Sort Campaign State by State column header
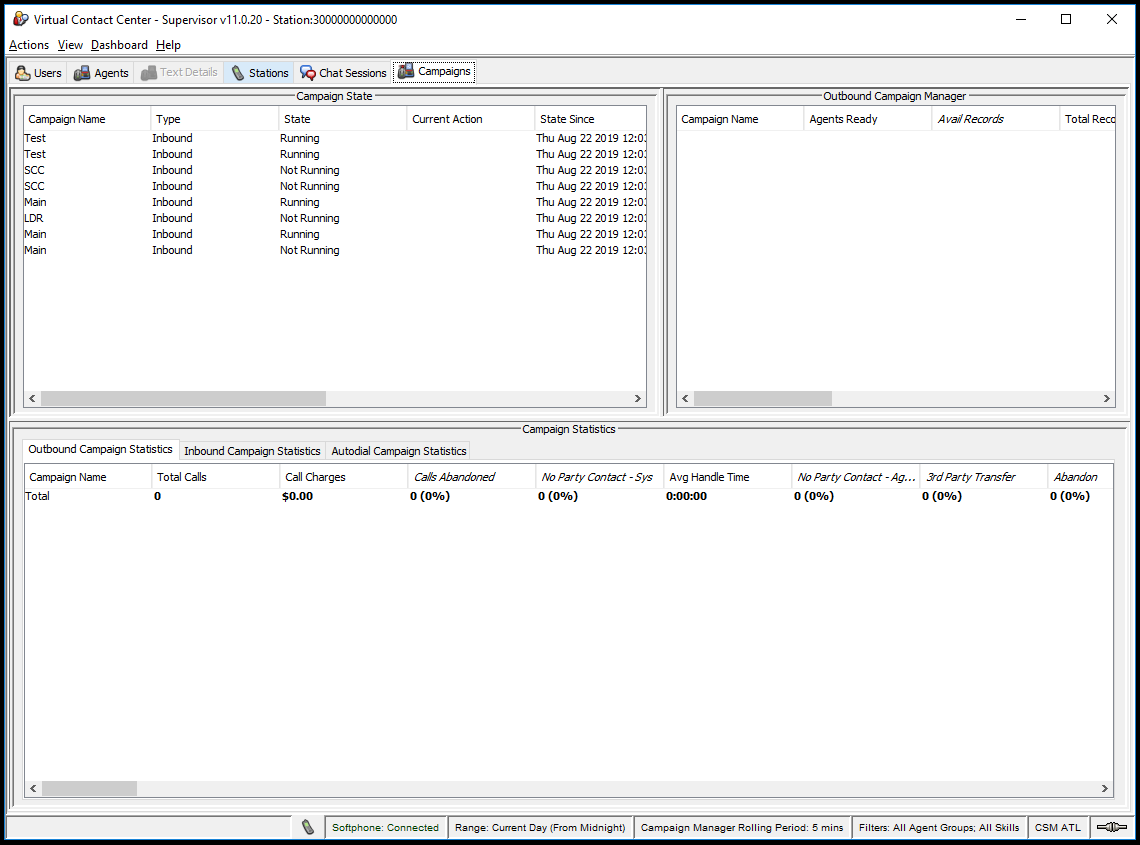This screenshot has width=1140, height=845. pyautogui.click(x=342, y=119)
